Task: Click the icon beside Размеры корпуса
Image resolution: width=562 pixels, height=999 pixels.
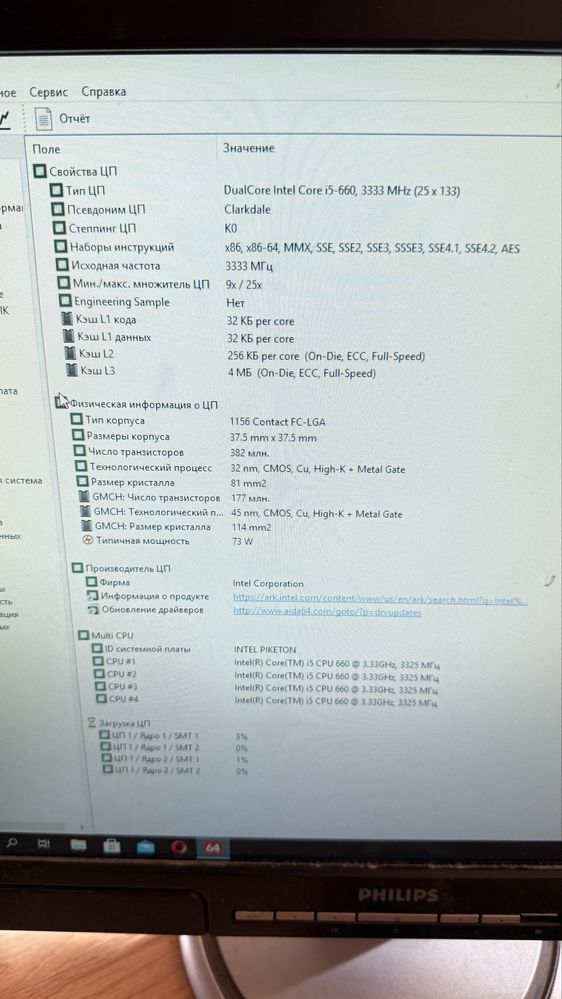Action: coord(78,436)
